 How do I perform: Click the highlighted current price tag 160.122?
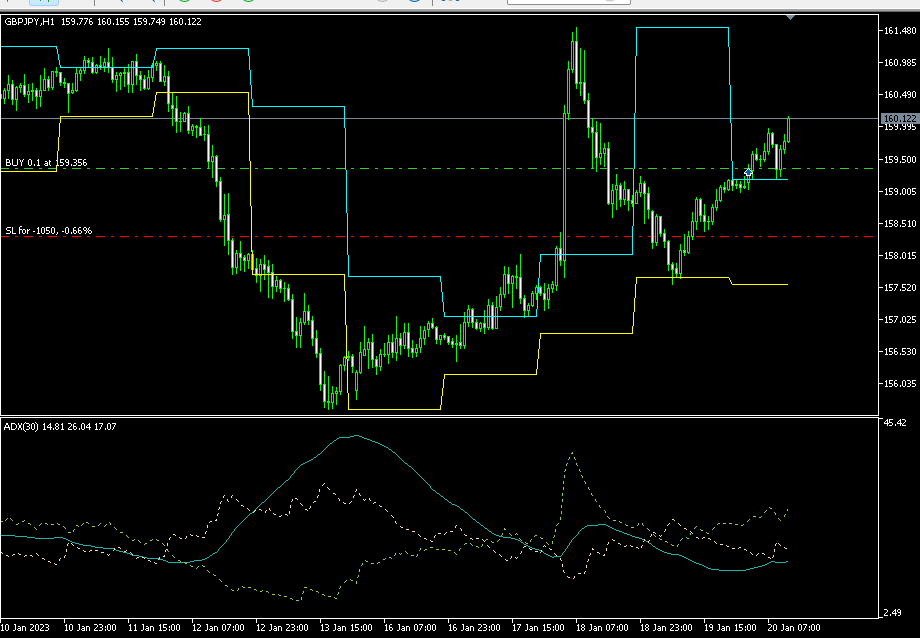[x=899, y=118]
